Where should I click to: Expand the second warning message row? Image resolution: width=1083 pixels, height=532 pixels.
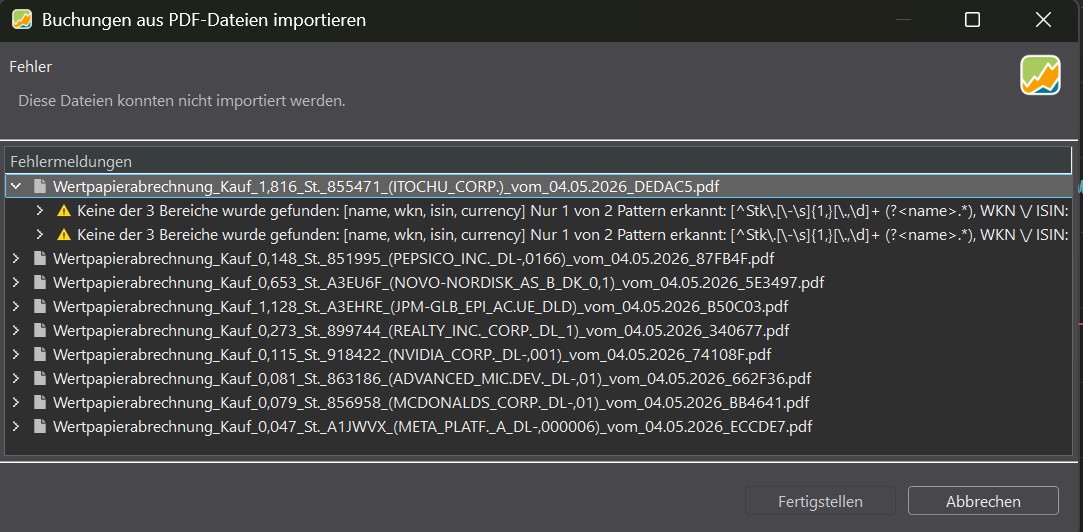pos(40,235)
